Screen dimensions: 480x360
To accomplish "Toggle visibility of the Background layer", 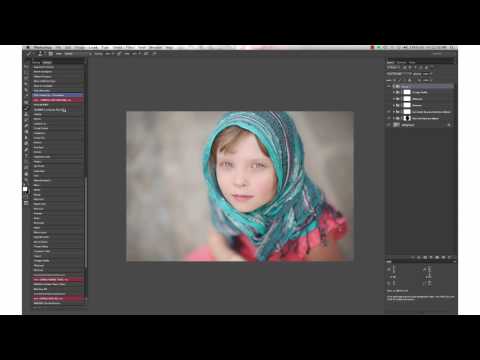I will click(x=389, y=125).
